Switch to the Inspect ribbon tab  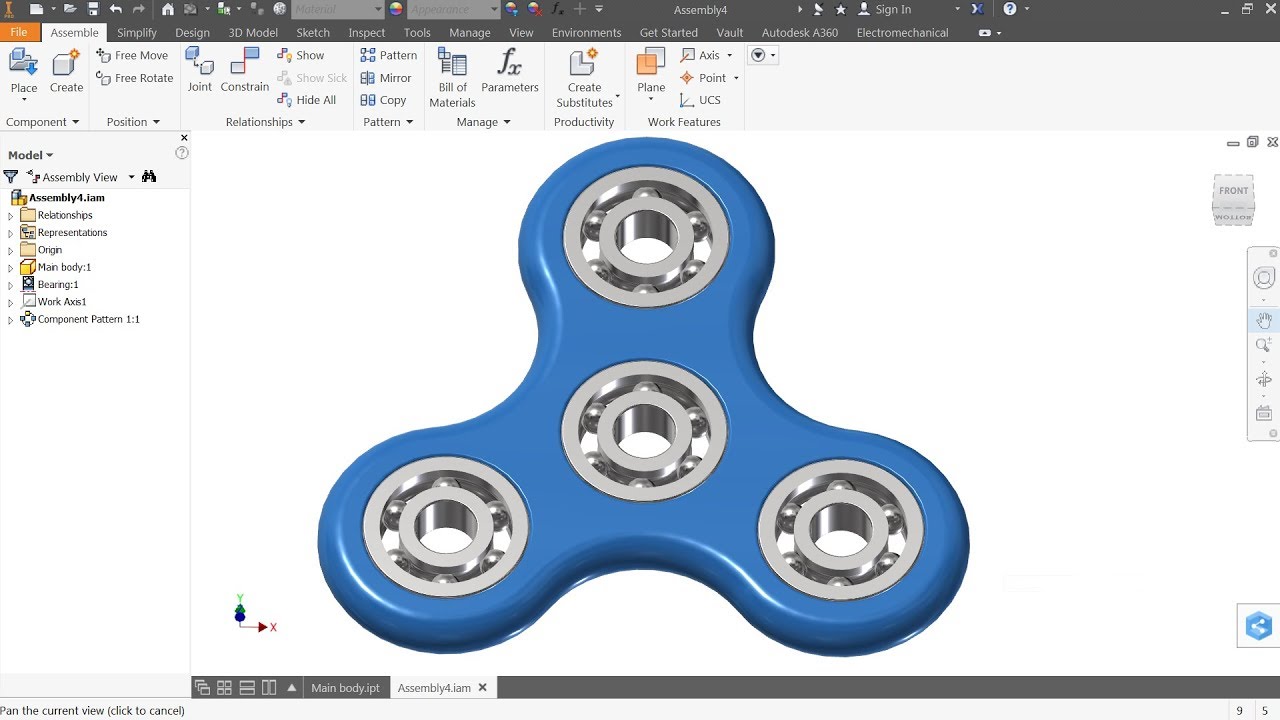(367, 32)
